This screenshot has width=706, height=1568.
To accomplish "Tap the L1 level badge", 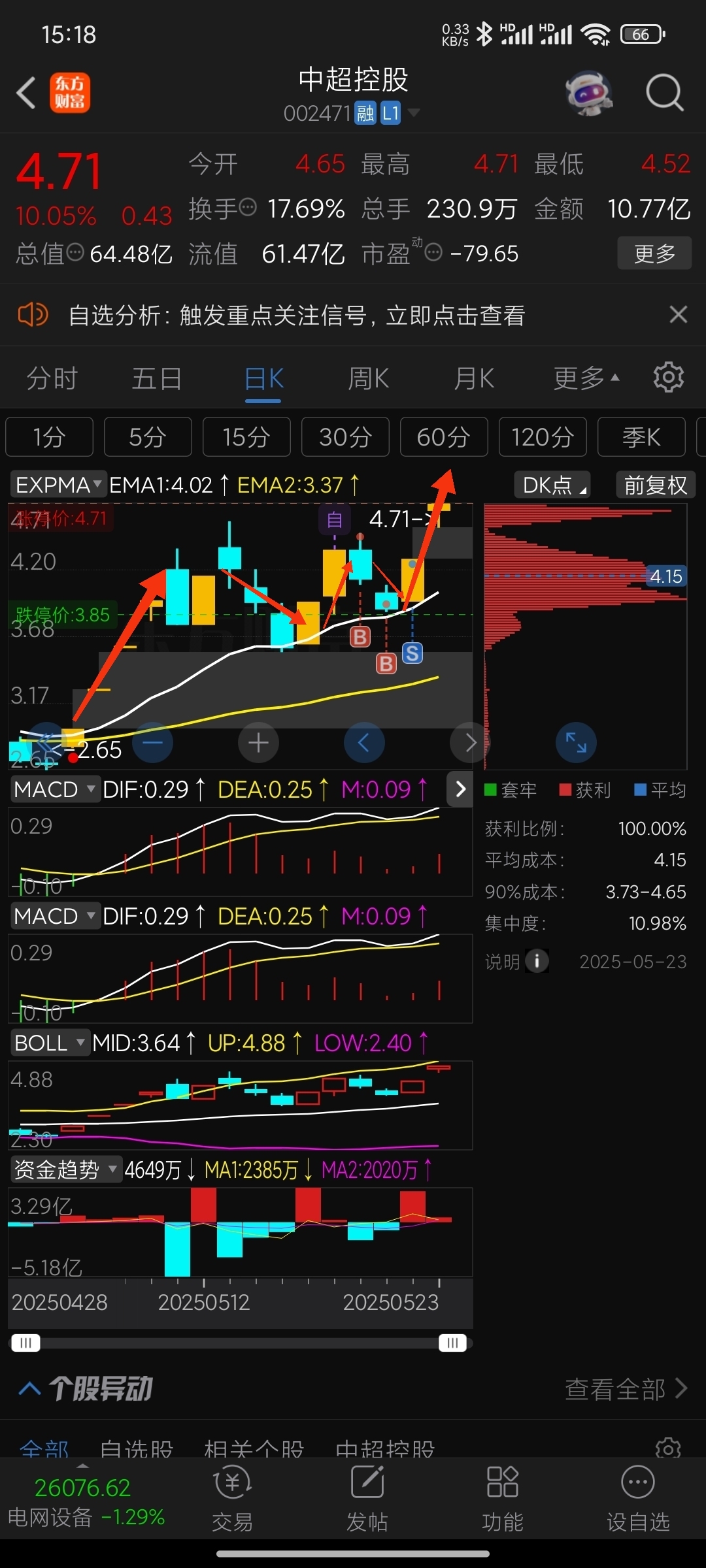I will (x=390, y=113).
